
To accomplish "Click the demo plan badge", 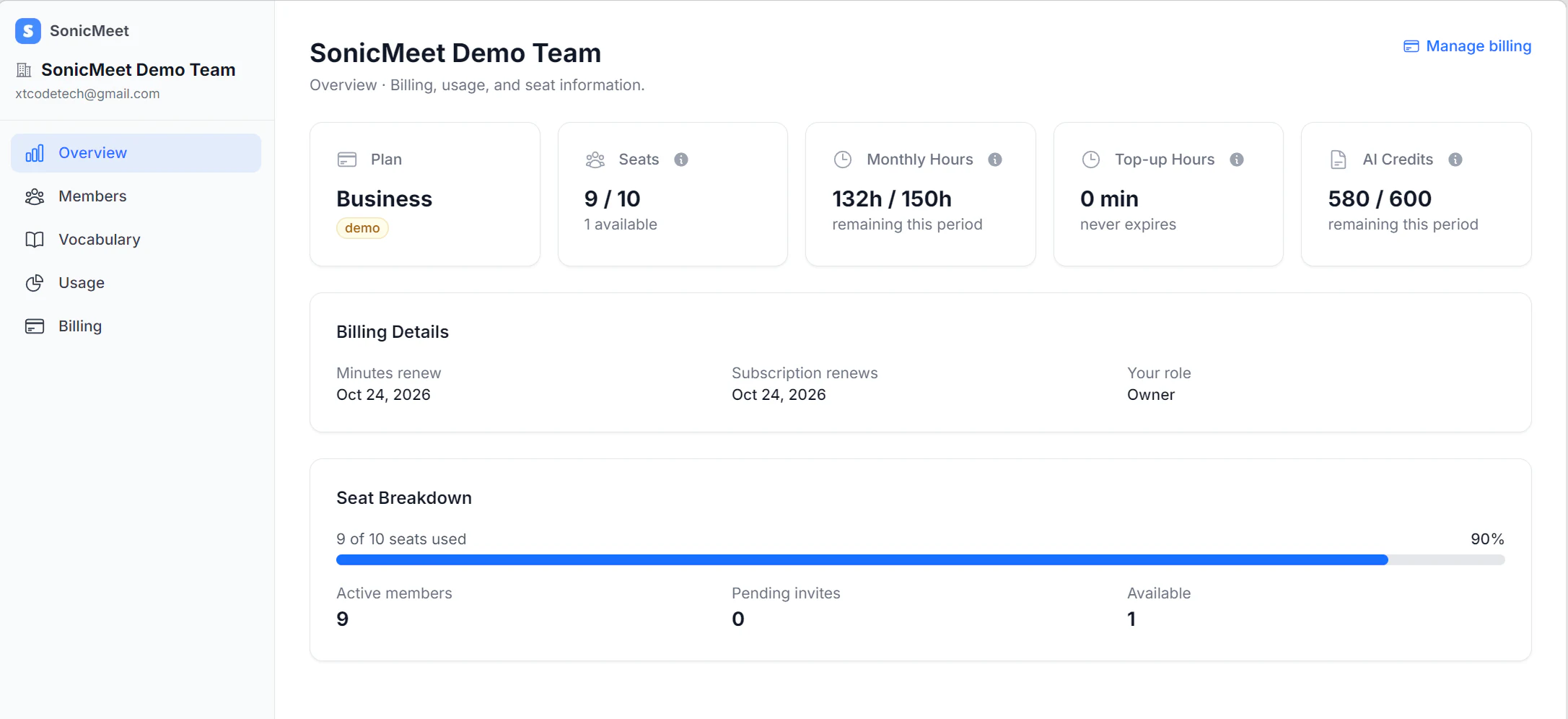I will click(x=362, y=228).
